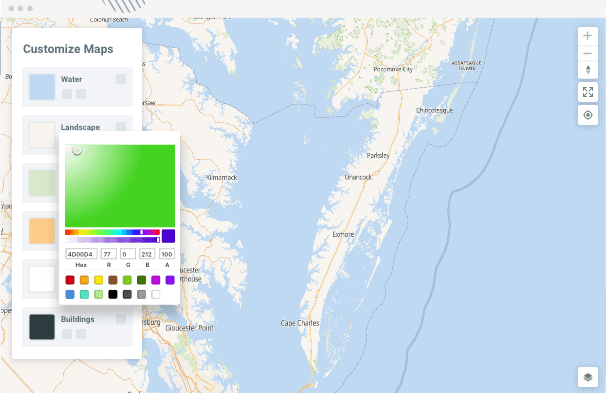Tick the checkbox beside Buildings
Viewport: 606px width, 393px height.
121,319
